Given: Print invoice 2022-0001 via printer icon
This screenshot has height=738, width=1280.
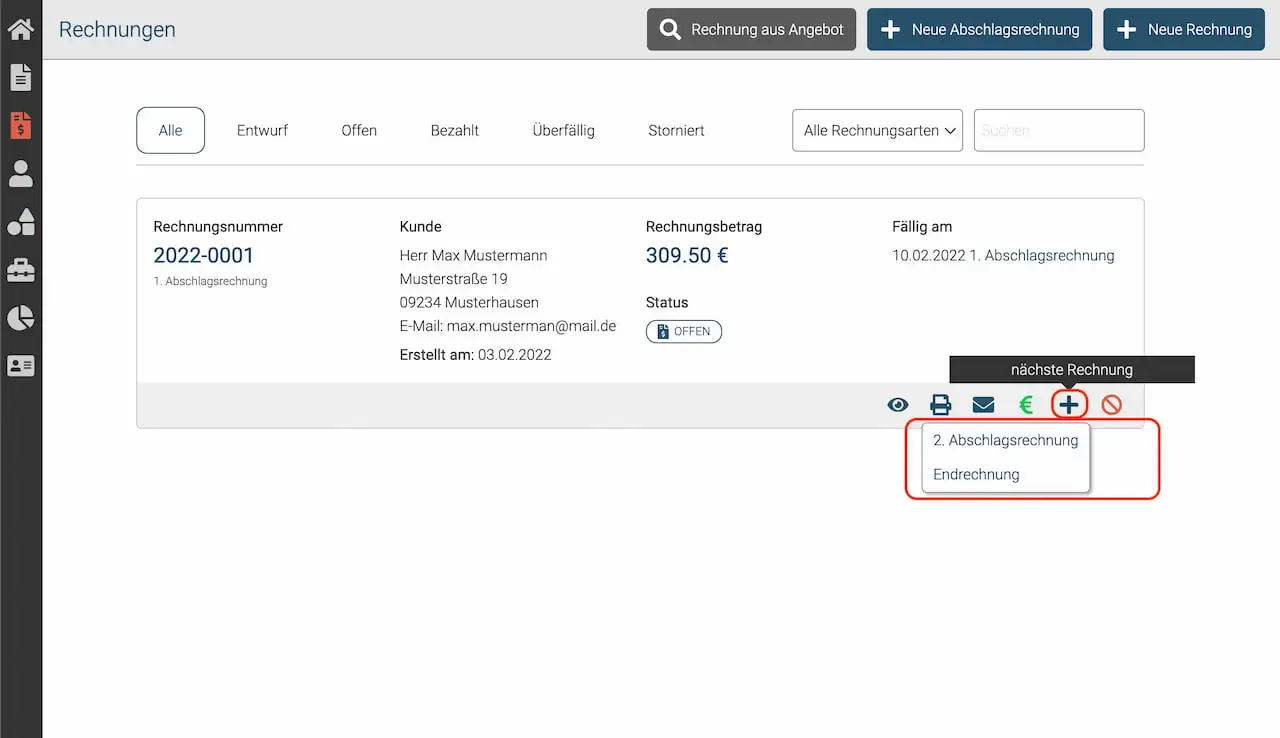Looking at the screenshot, I should (941, 405).
